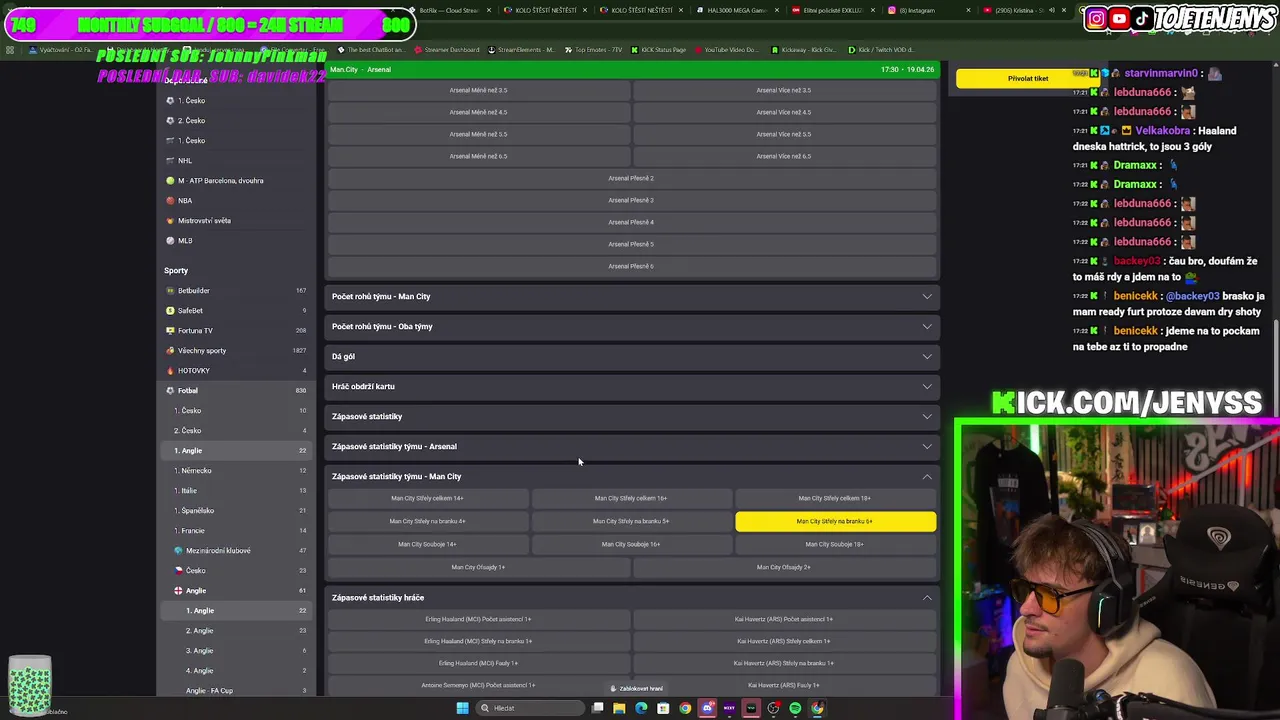Deselect Man City Střely na branku 6+
The width and height of the screenshot is (1280, 720).
click(835, 521)
